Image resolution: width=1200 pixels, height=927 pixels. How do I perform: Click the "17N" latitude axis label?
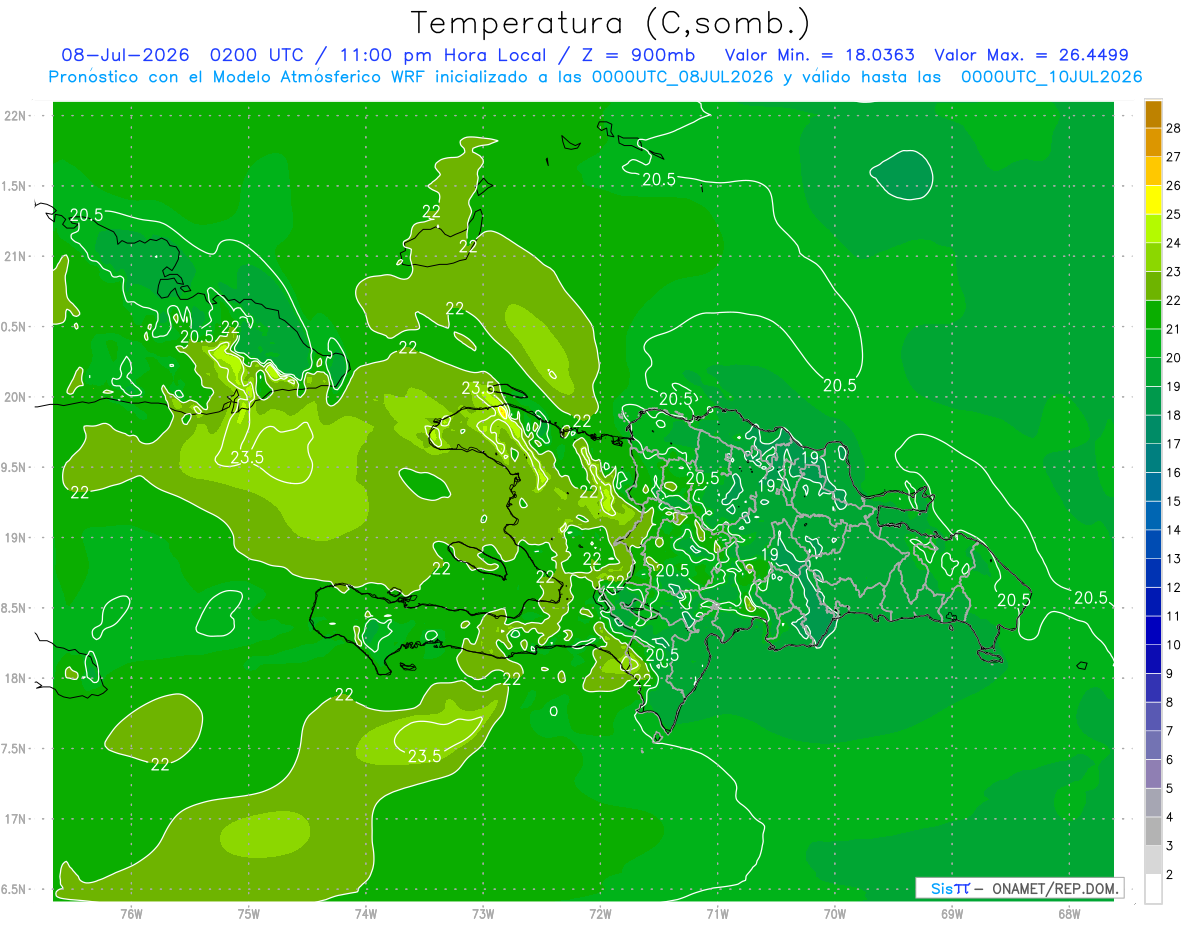coord(15,819)
